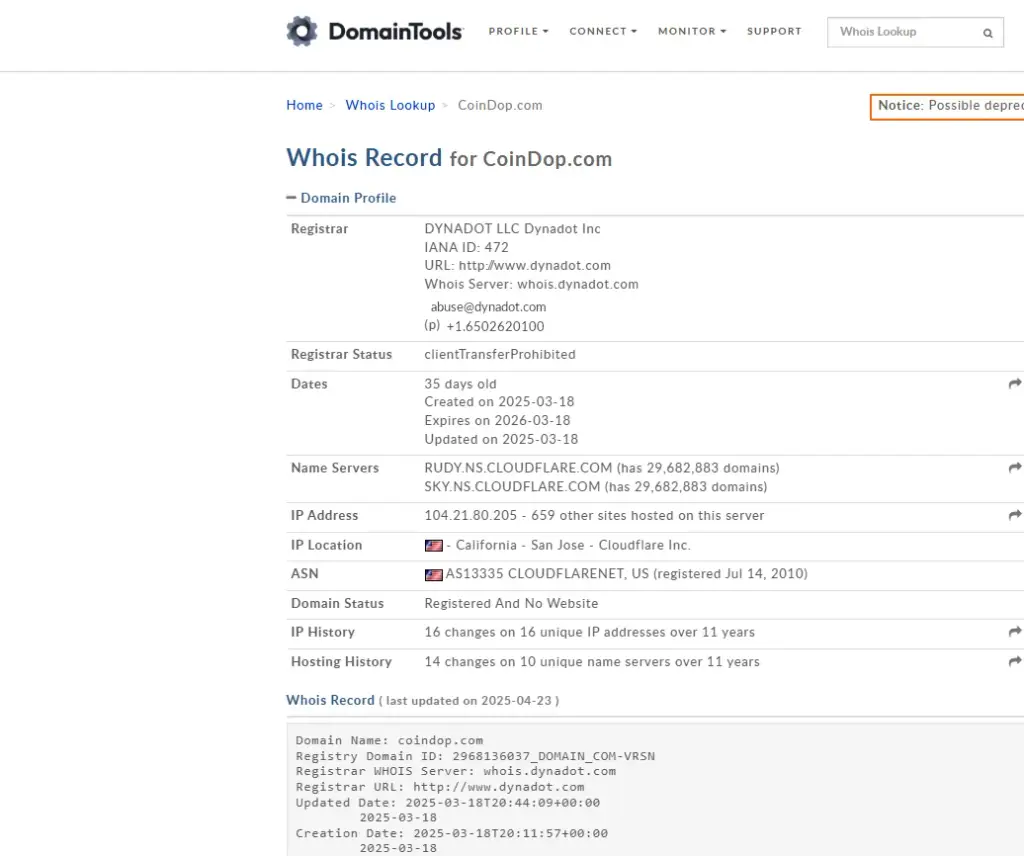Viewport: 1024px width, 856px height.
Task: Click the Notice: Possible deprecation banner
Action: pos(948,106)
